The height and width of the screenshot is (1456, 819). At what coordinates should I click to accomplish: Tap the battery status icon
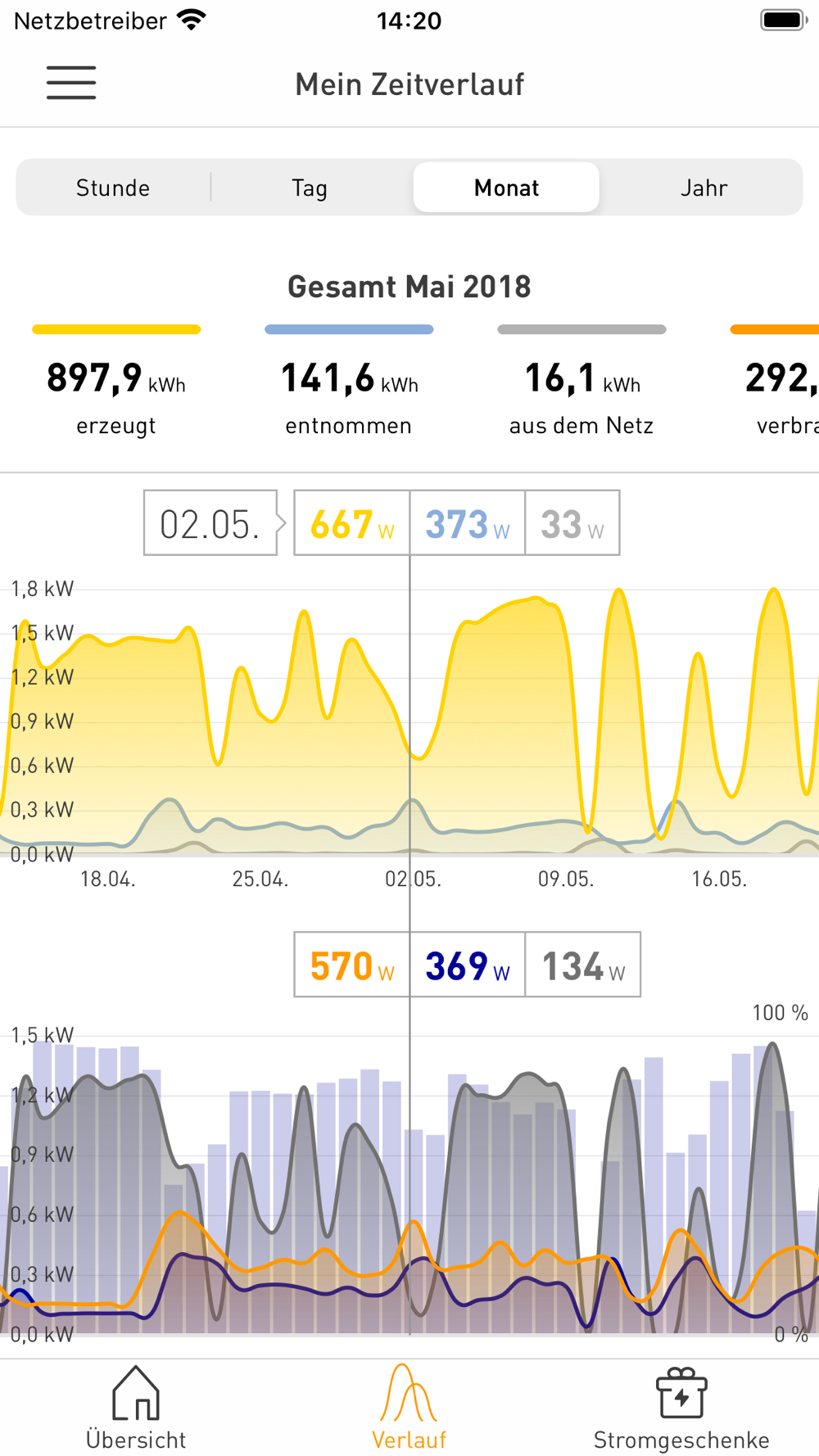[x=784, y=20]
